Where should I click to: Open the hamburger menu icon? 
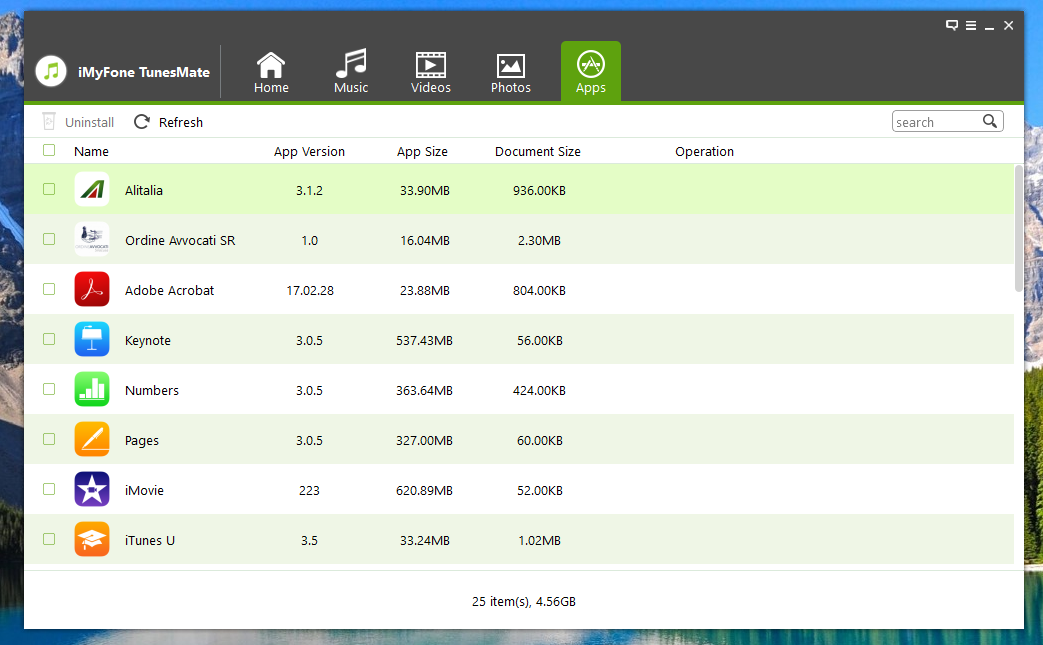(971, 25)
